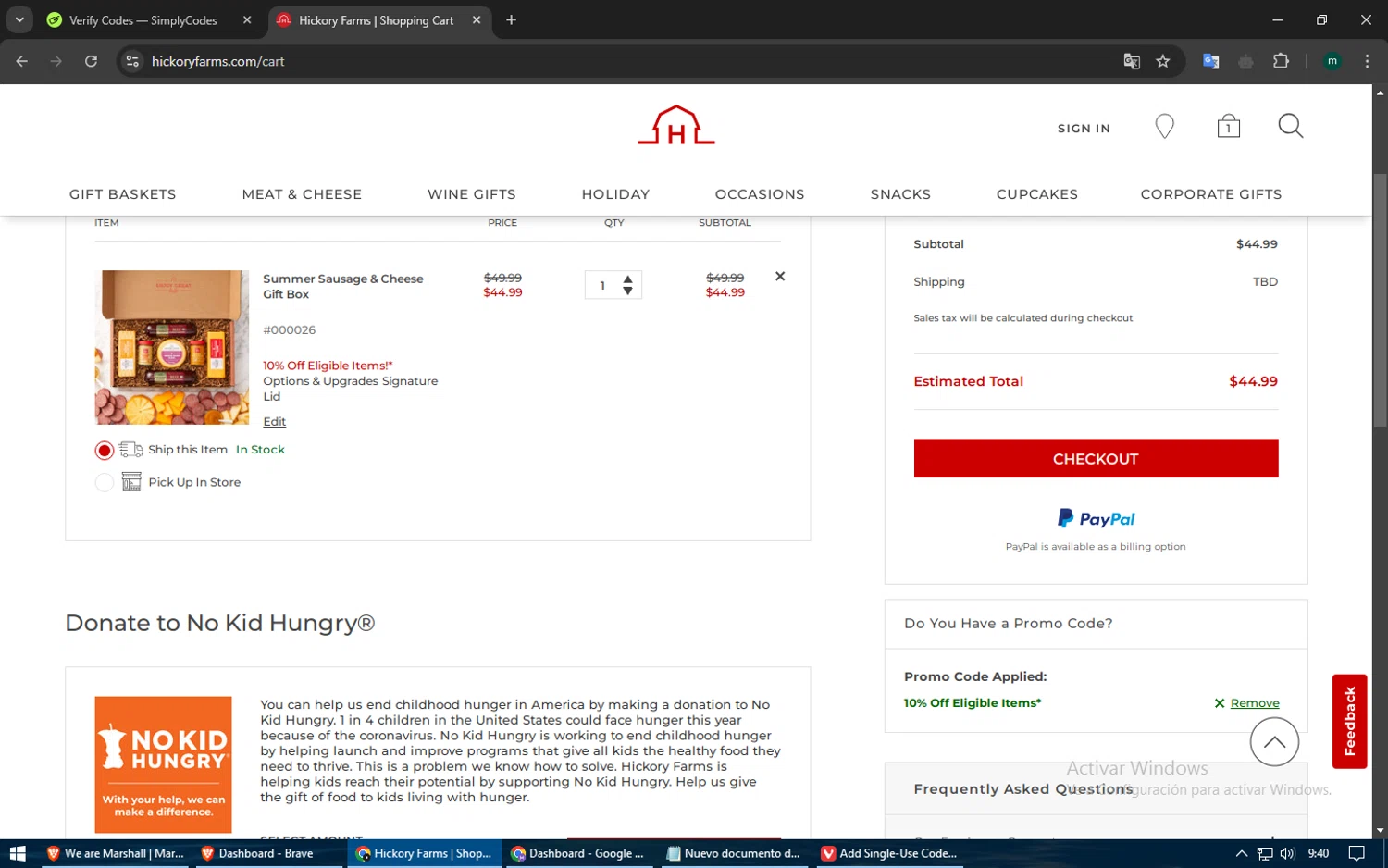Click the address bar URL field
The height and width of the screenshot is (868, 1388).
pyautogui.click(x=629, y=61)
